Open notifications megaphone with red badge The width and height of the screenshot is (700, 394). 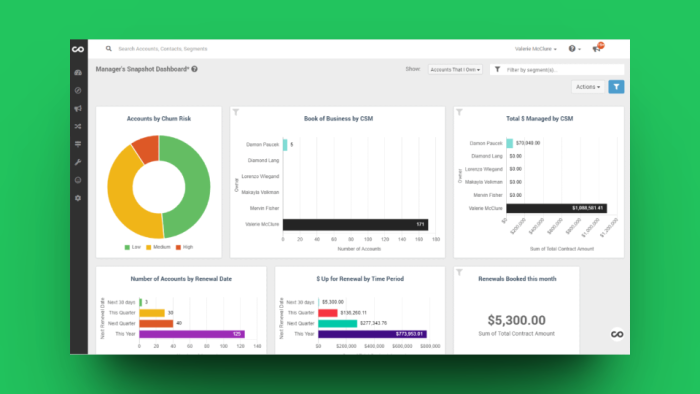(x=598, y=48)
